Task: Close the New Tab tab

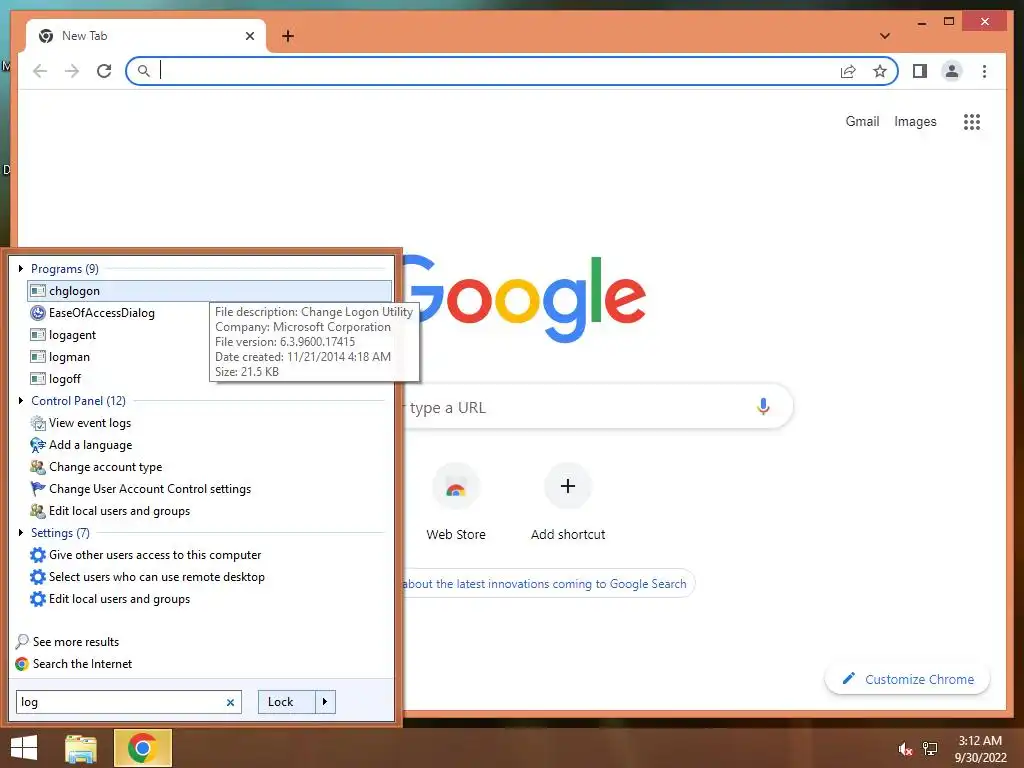Action: pos(249,36)
